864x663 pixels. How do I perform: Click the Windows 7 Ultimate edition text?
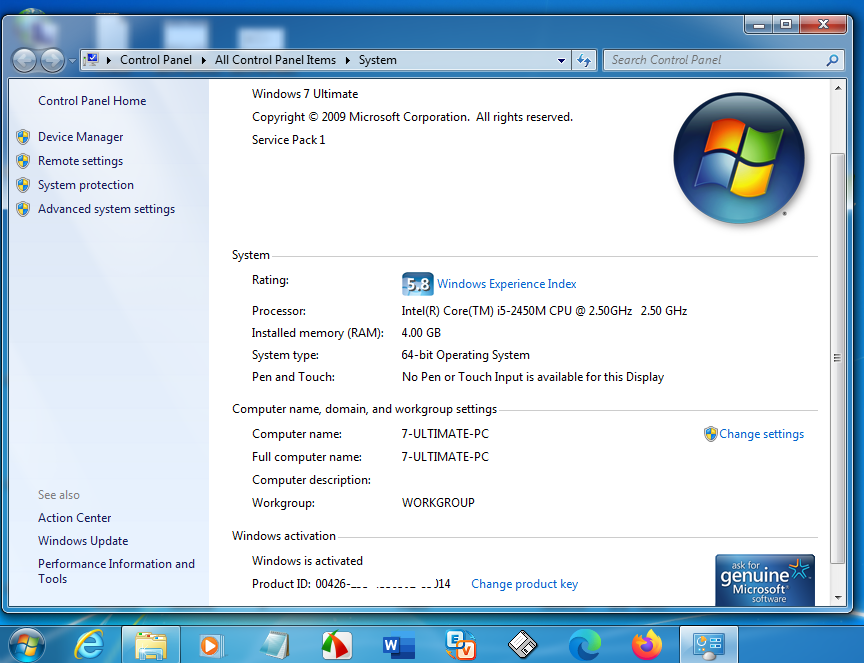point(305,94)
